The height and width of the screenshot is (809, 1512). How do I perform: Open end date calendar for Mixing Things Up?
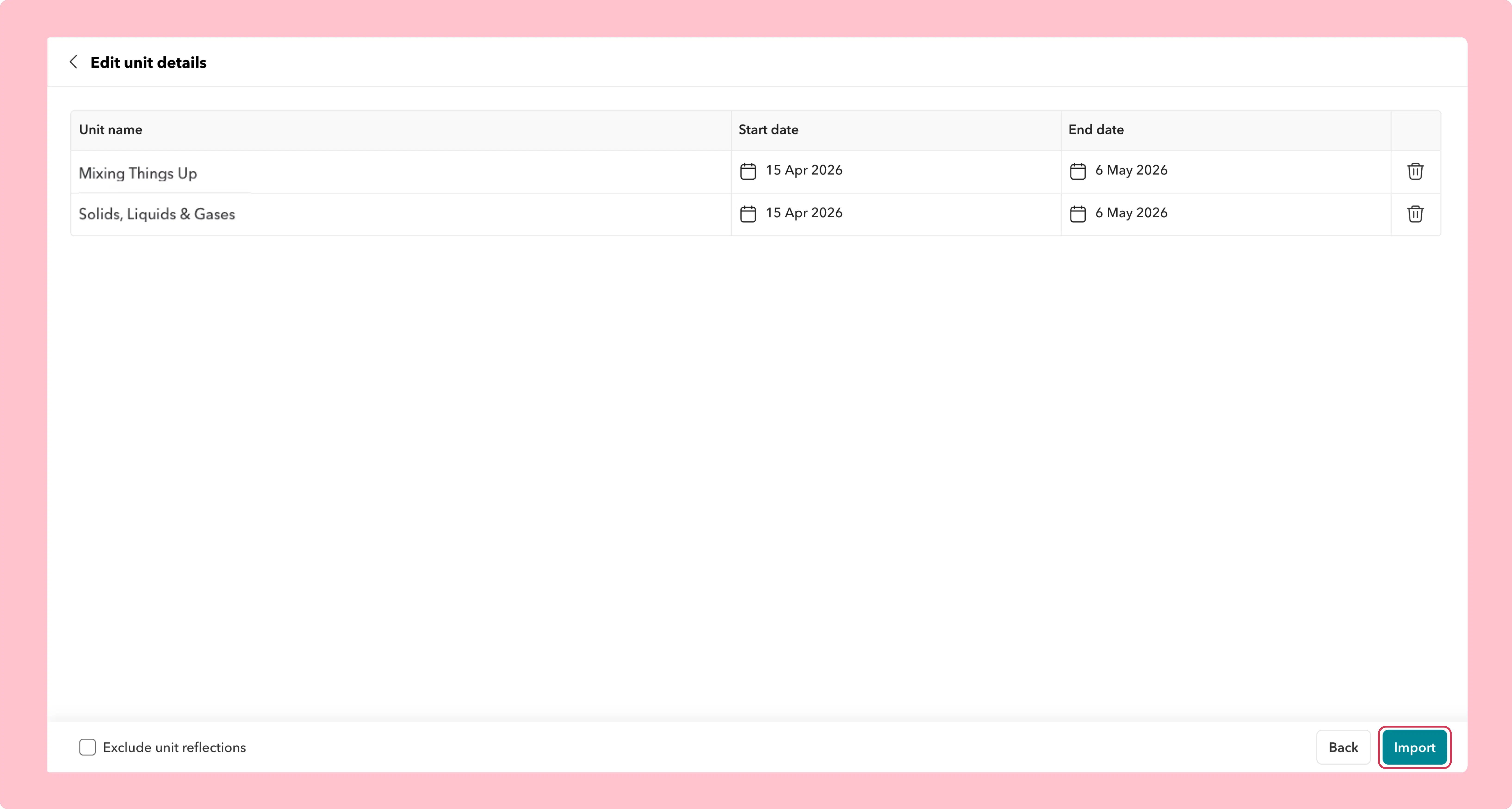click(x=1078, y=171)
